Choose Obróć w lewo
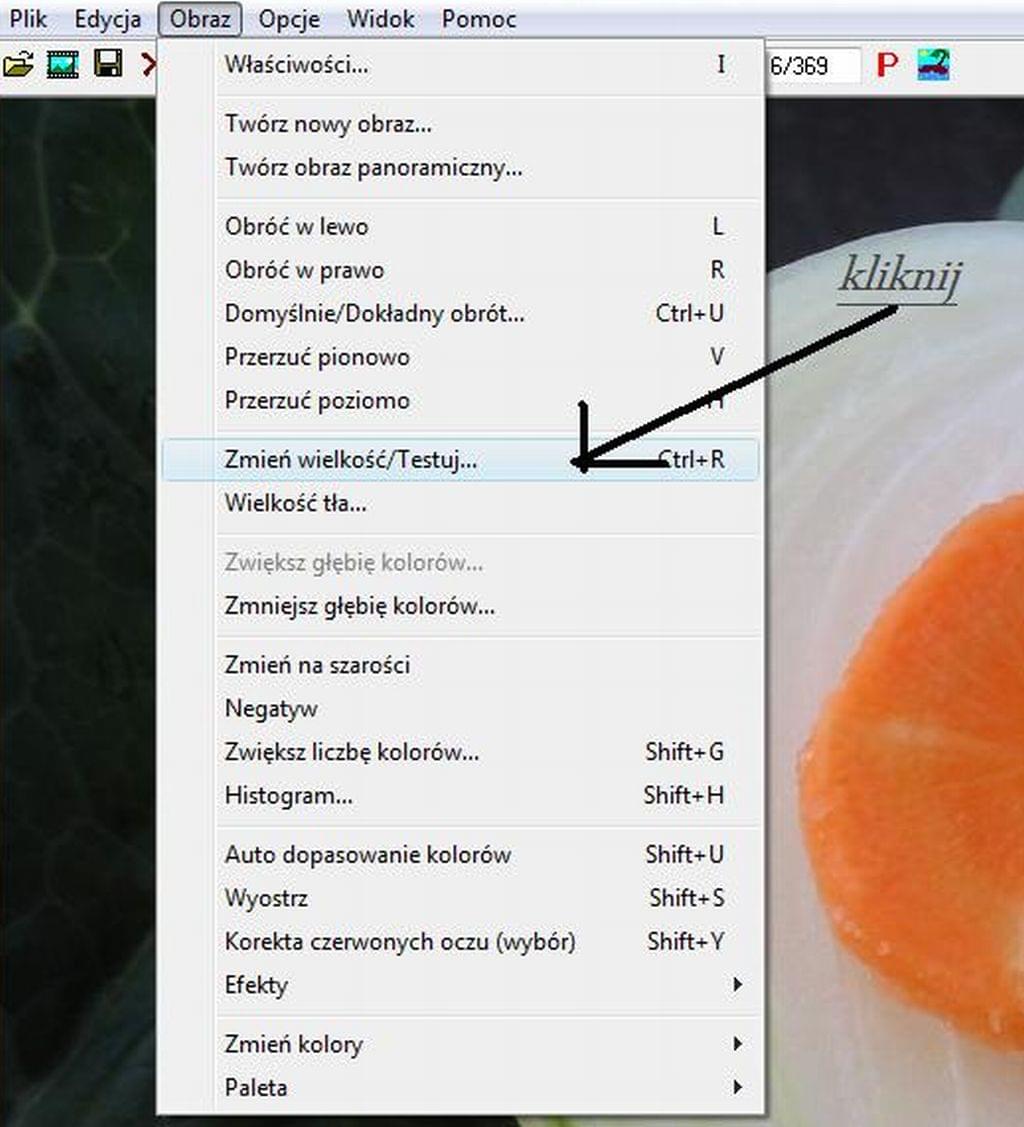 [x=460, y=226]
